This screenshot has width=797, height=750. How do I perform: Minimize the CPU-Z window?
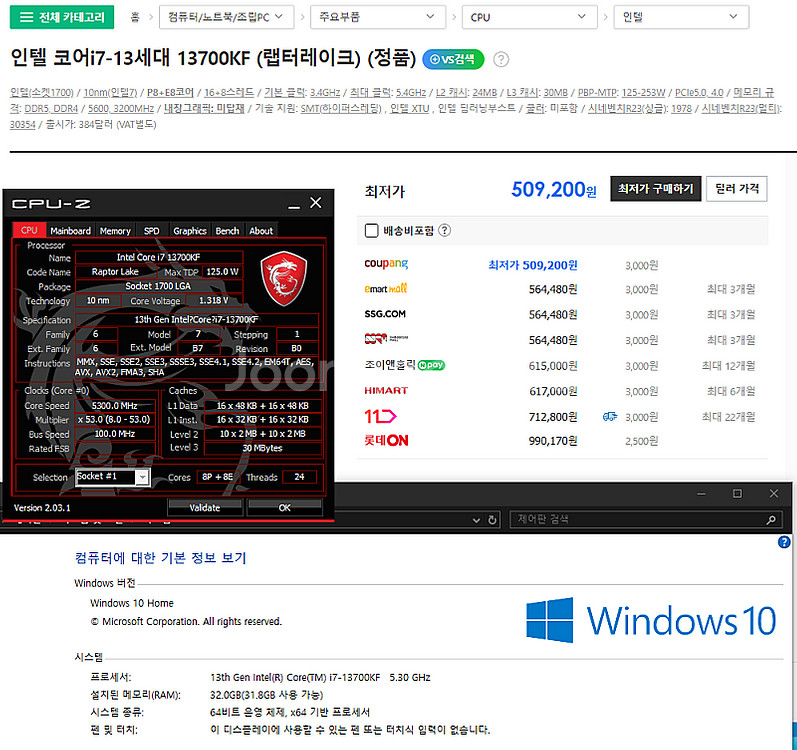(293, 205)
